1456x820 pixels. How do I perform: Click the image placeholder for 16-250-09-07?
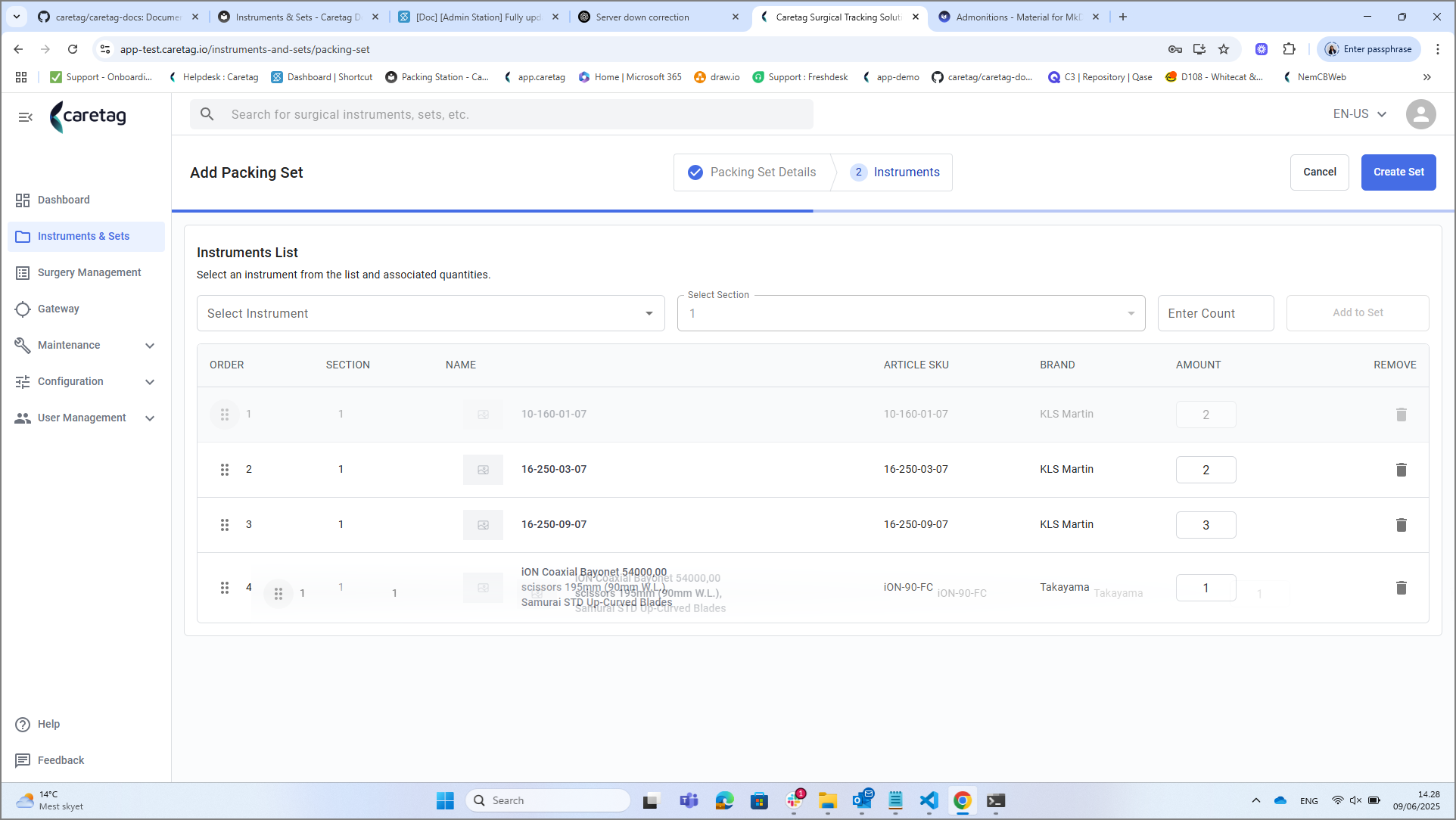pyautogui.click(x=483, y=525)
